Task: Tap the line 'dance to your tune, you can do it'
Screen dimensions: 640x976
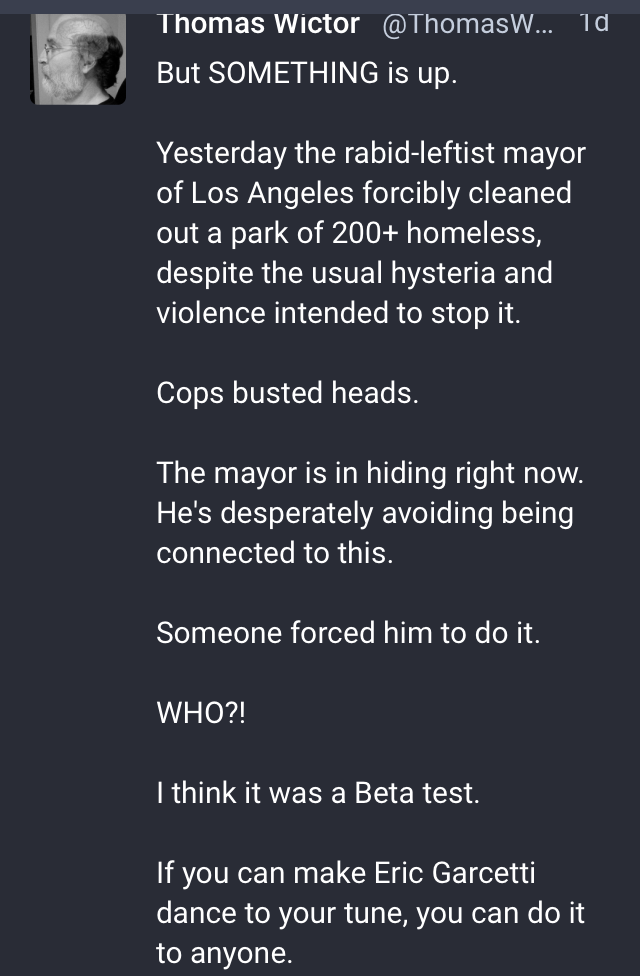Action: (x=370, y=913)
